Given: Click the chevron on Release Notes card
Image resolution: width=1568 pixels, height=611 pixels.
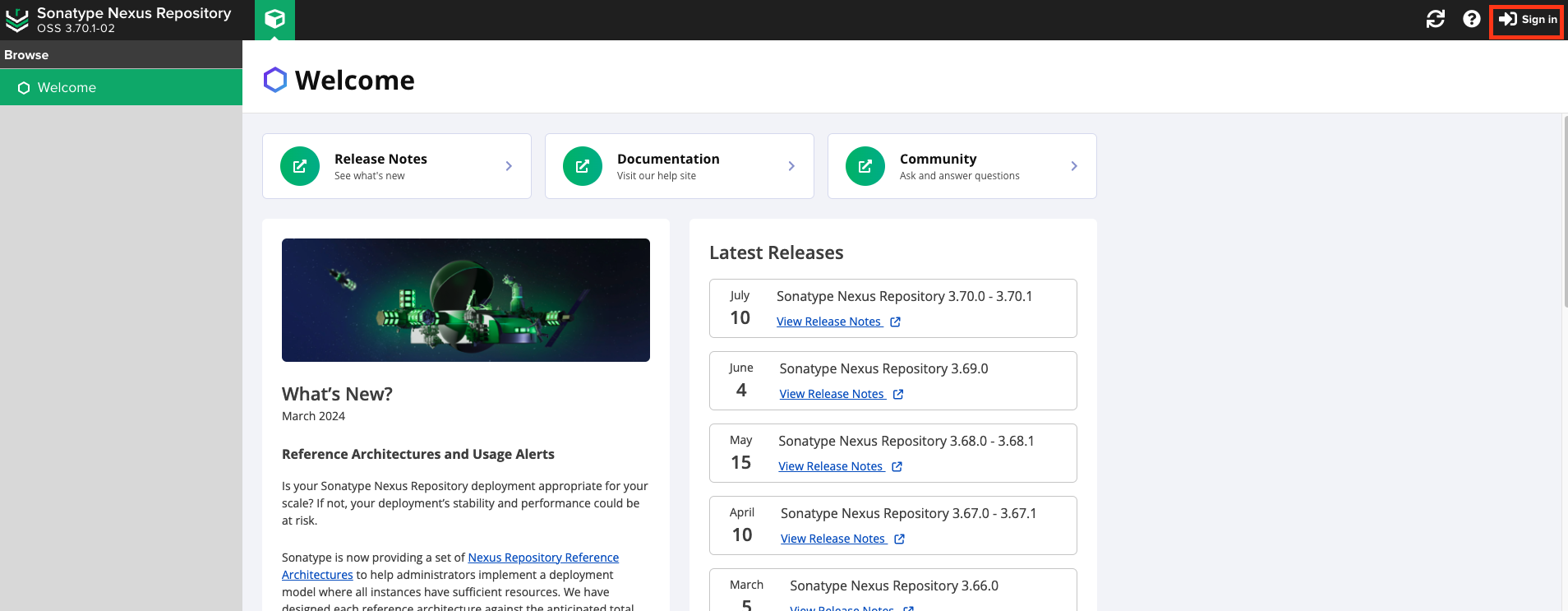Looking at the screenshot, I should coord(509,166).
